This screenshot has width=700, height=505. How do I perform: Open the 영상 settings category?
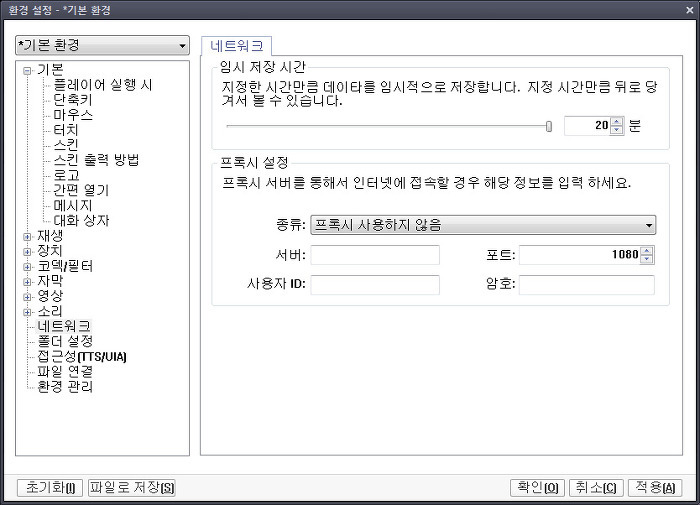coord(50,296)
